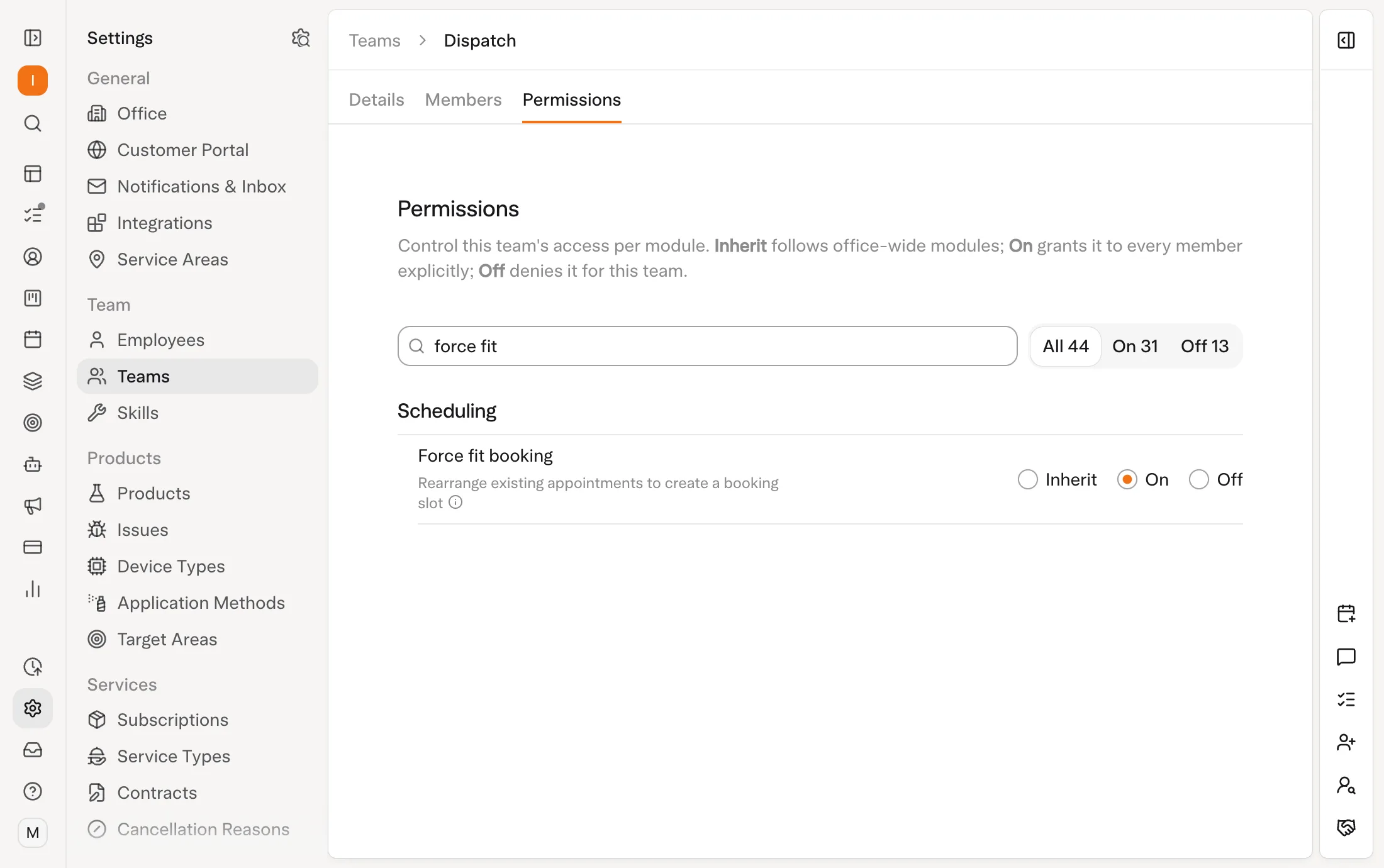Open Service Areas settings
Viewport: 1384px width, 868px height.
[x=198, y=259]
